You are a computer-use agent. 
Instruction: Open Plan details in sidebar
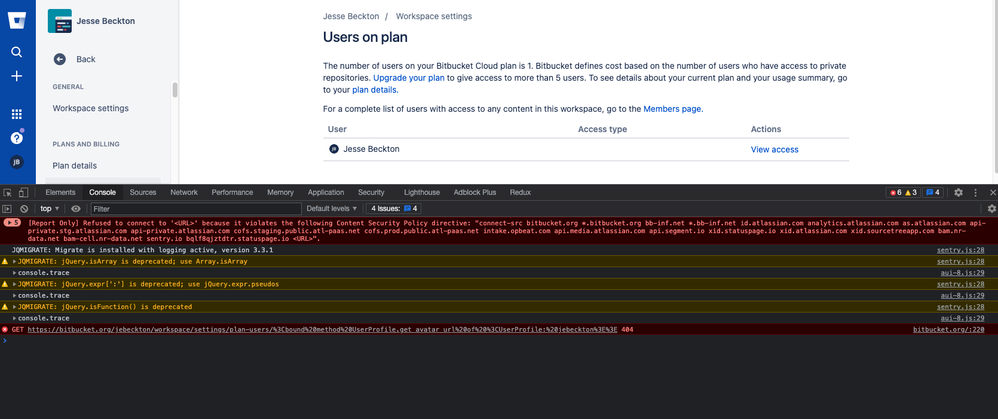tap(74, 166)
